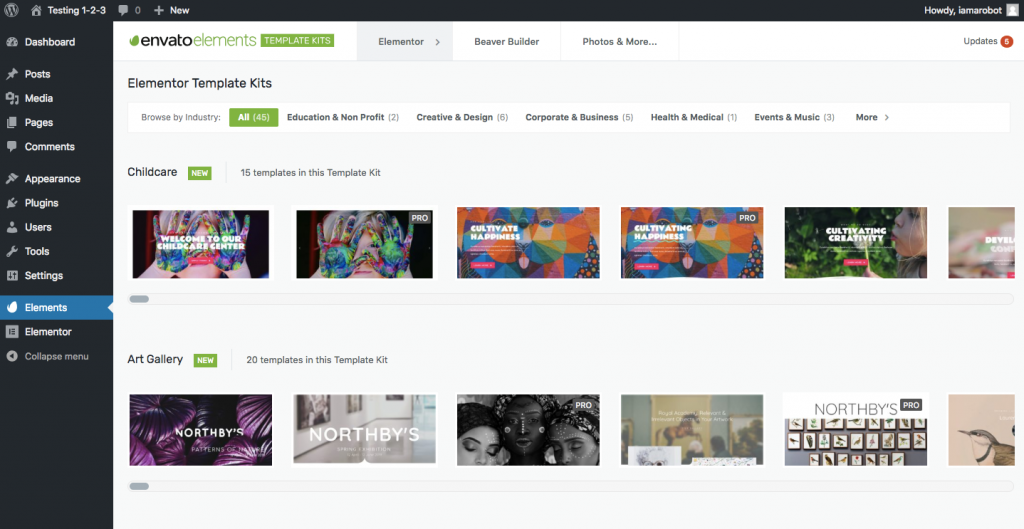Filter by Corporate & Business

pyautogui.click(x=579, y=118)
